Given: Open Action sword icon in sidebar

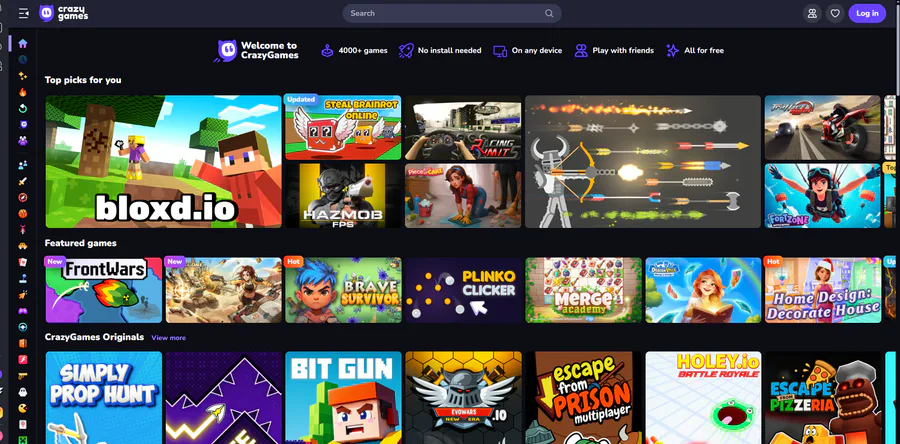Looking at the screenshot, I should point(22,181).
